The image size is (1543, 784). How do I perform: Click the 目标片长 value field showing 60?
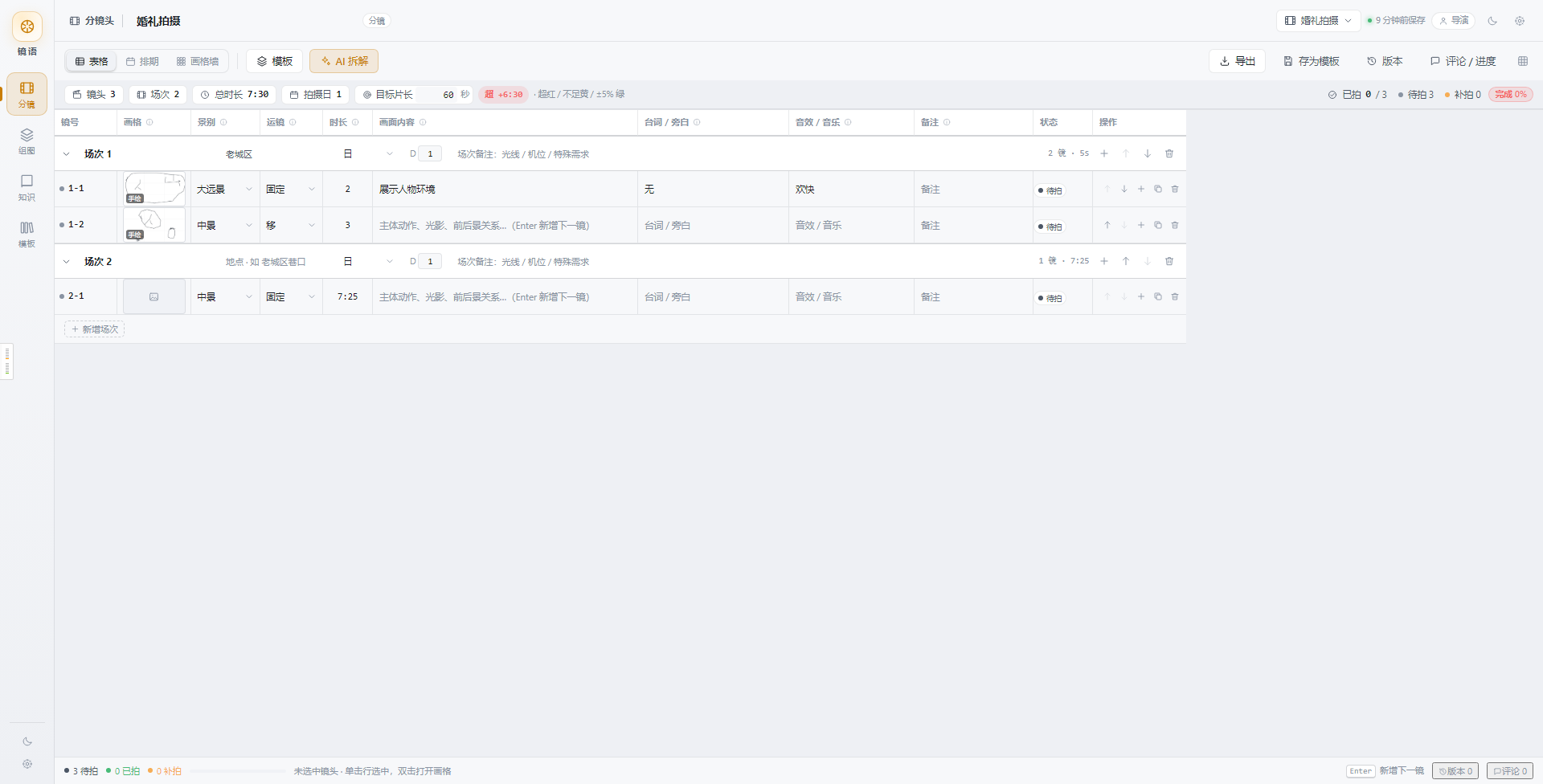(x=438, y=95)
